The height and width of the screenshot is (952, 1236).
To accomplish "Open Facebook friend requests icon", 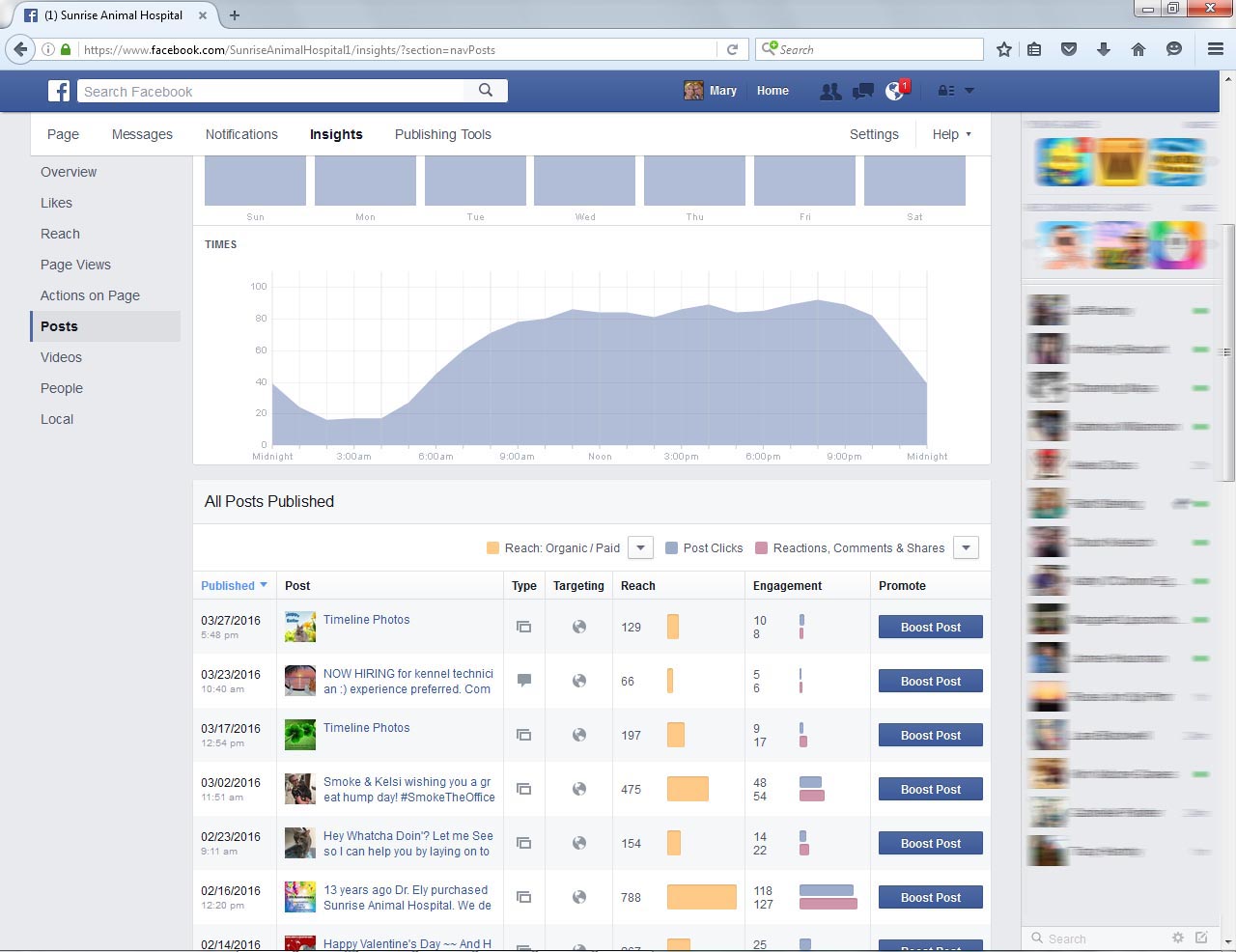I will [x=829, y=91].
